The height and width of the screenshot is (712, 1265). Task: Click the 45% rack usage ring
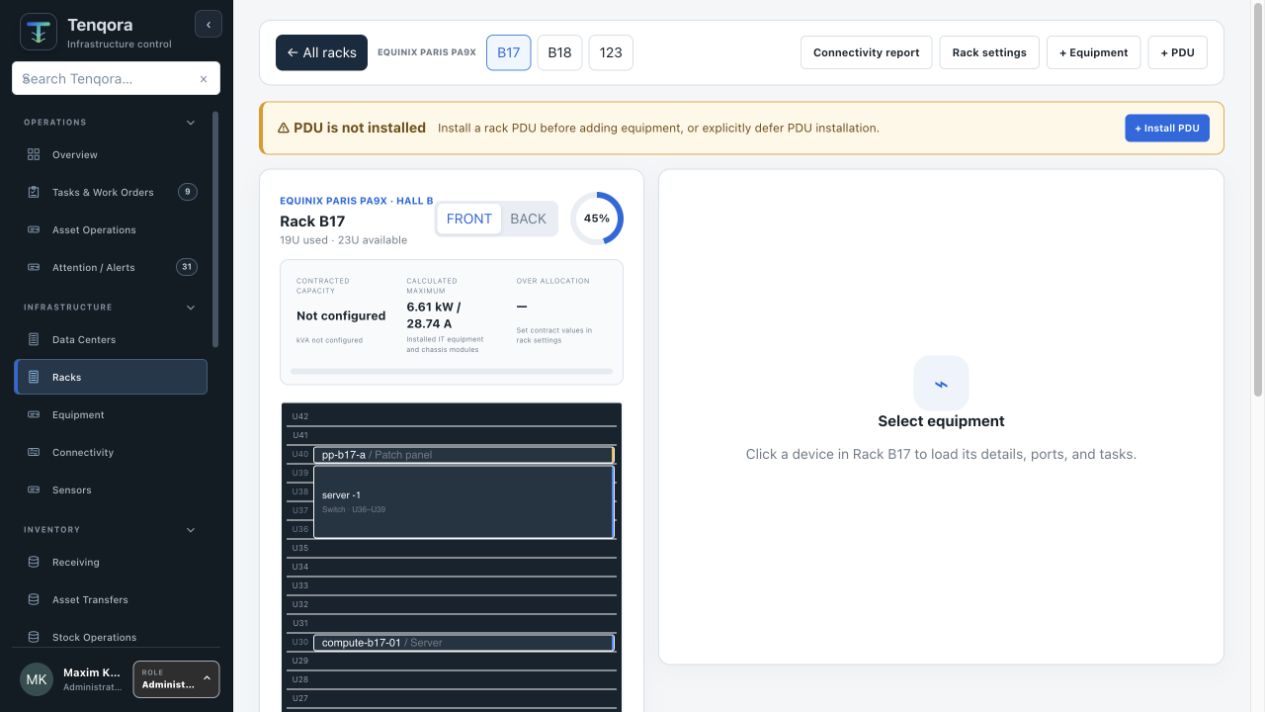point(597,218)
